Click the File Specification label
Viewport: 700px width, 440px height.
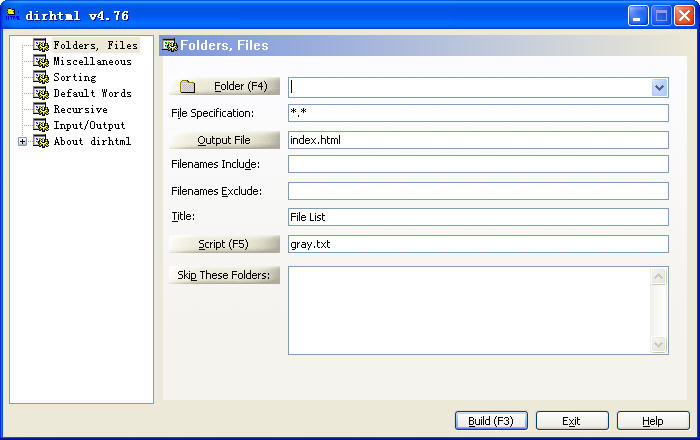click(212, 113)
